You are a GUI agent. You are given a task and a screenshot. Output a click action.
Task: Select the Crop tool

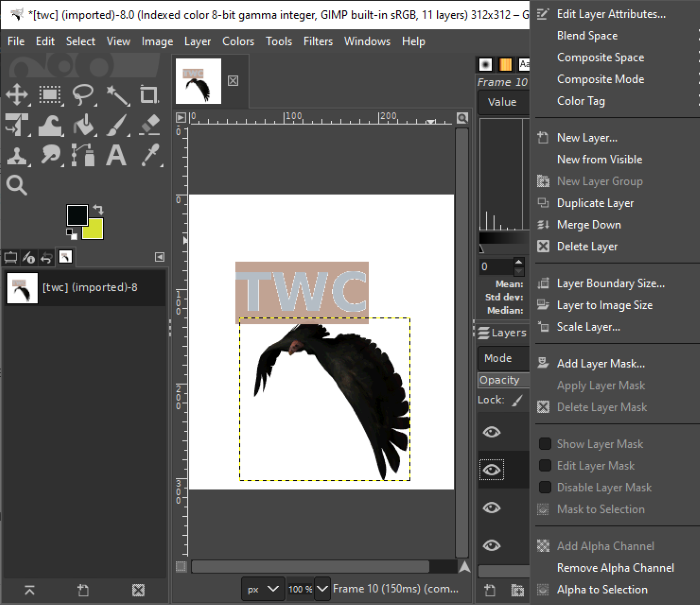(150, 95)
